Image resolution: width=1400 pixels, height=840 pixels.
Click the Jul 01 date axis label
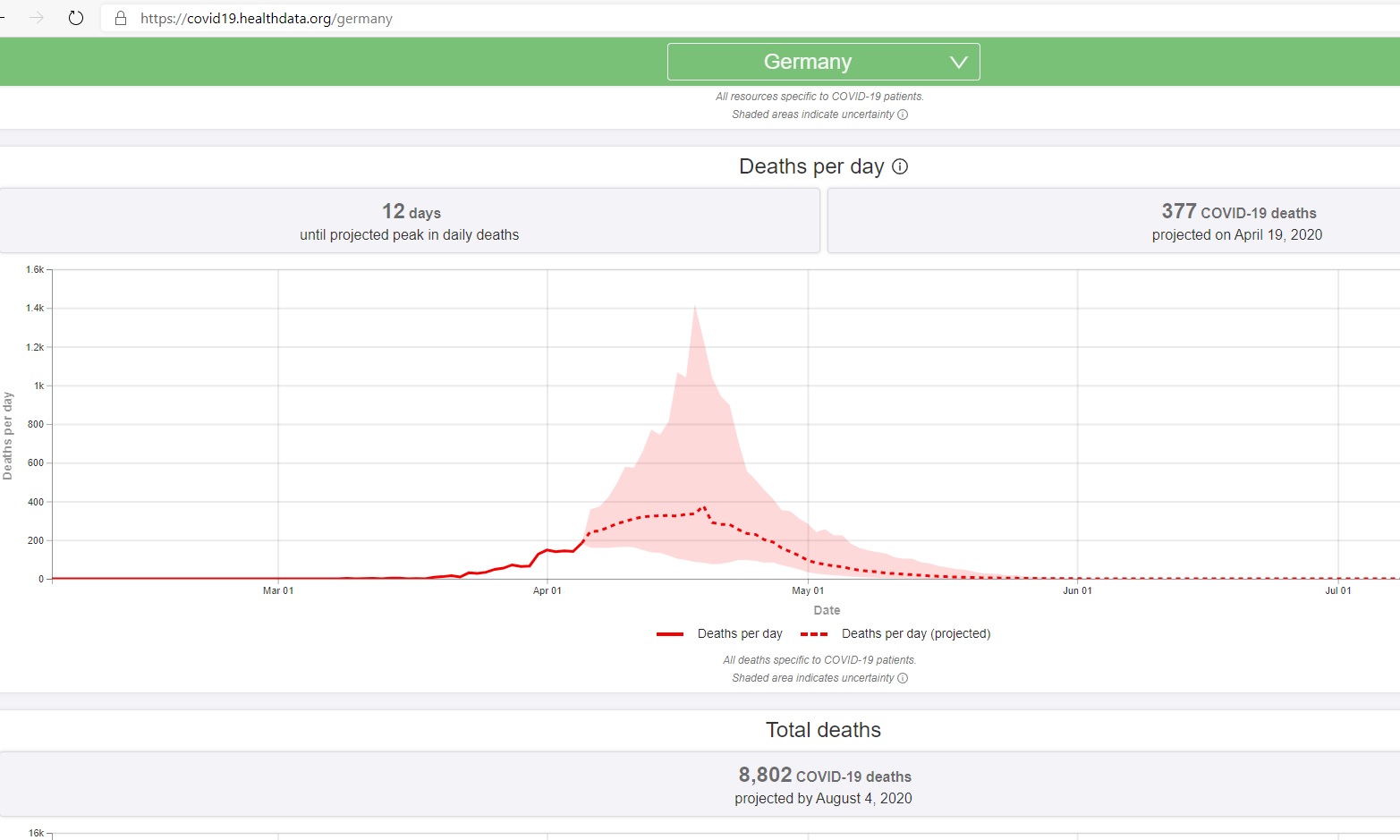pyautogui.click(x=1338, y=590)
